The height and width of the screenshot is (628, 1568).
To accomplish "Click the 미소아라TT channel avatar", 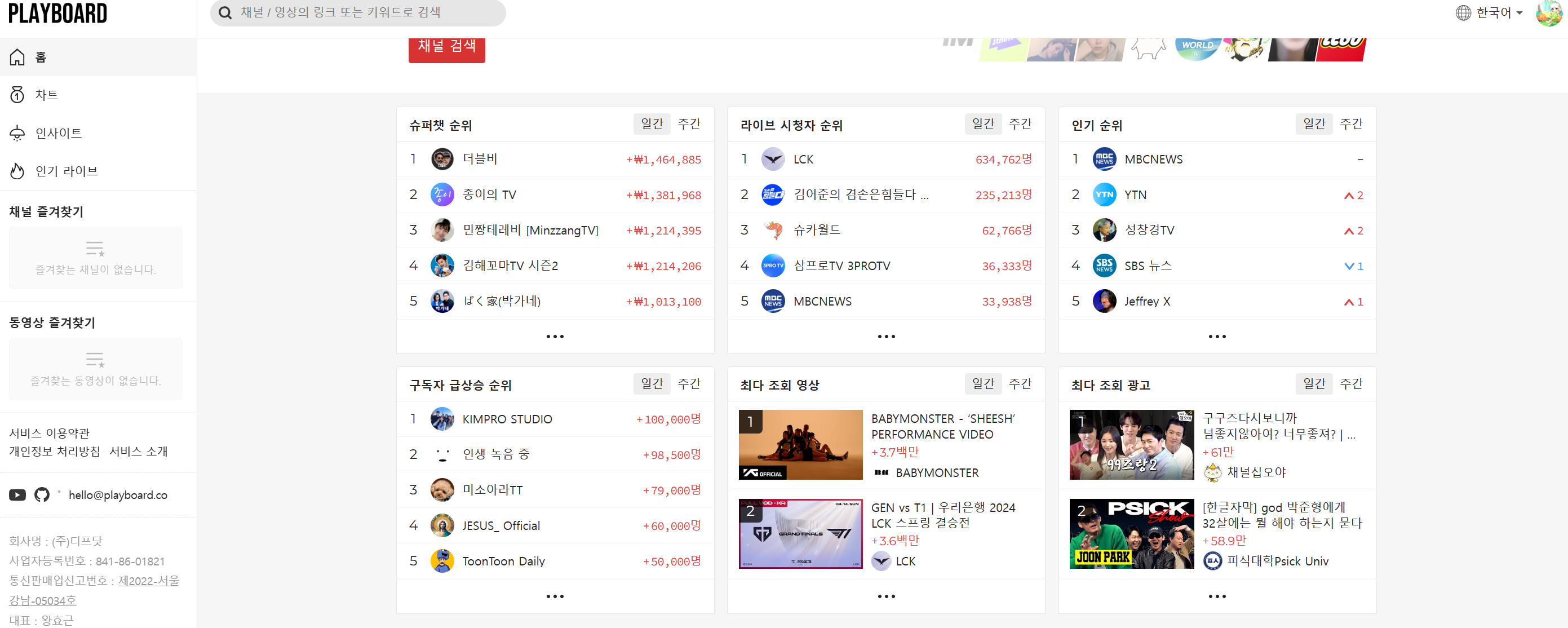I will pos(442,490).
